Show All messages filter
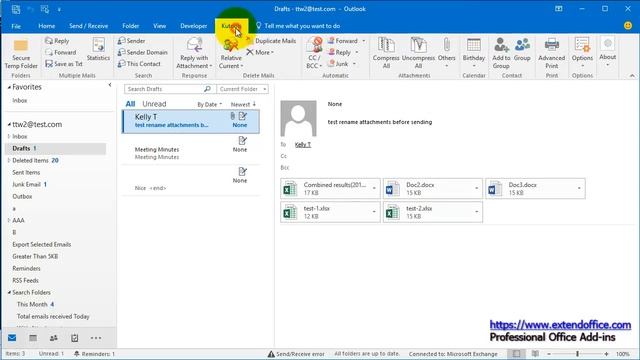Screen dimensions: 640x360 [x=130, y=104]
